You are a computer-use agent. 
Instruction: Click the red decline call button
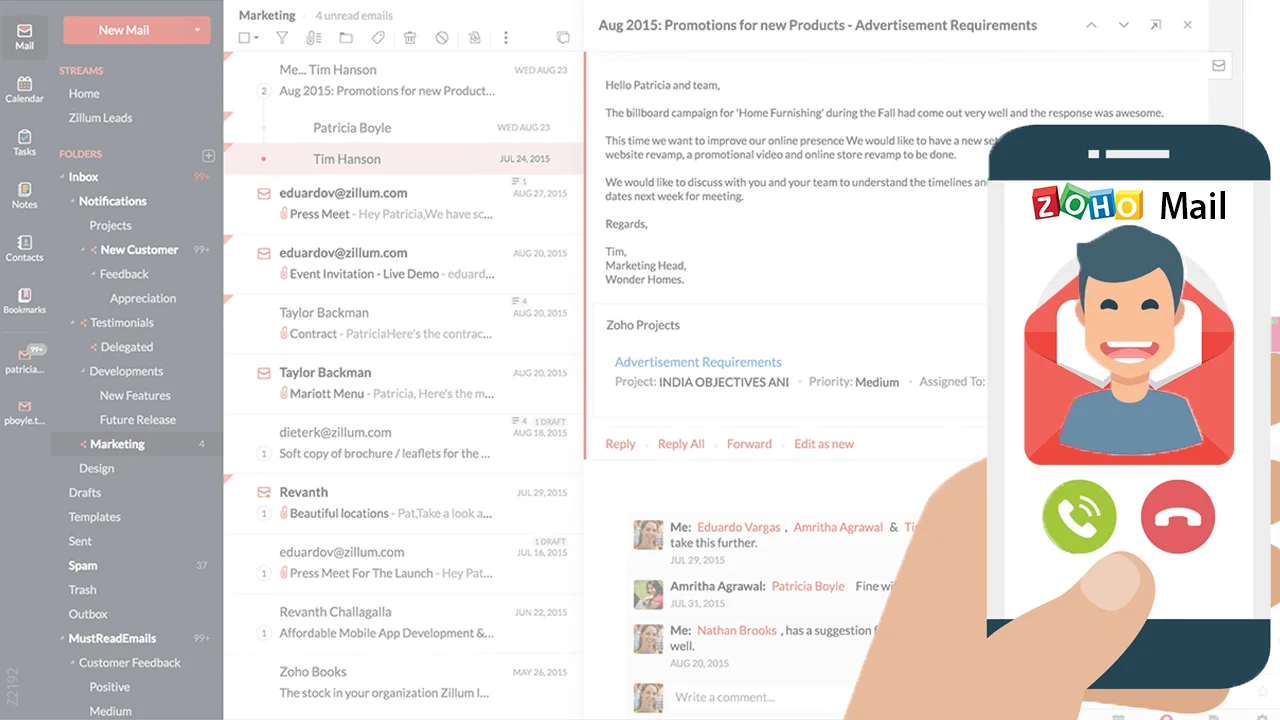click(x=1178, y=517)
